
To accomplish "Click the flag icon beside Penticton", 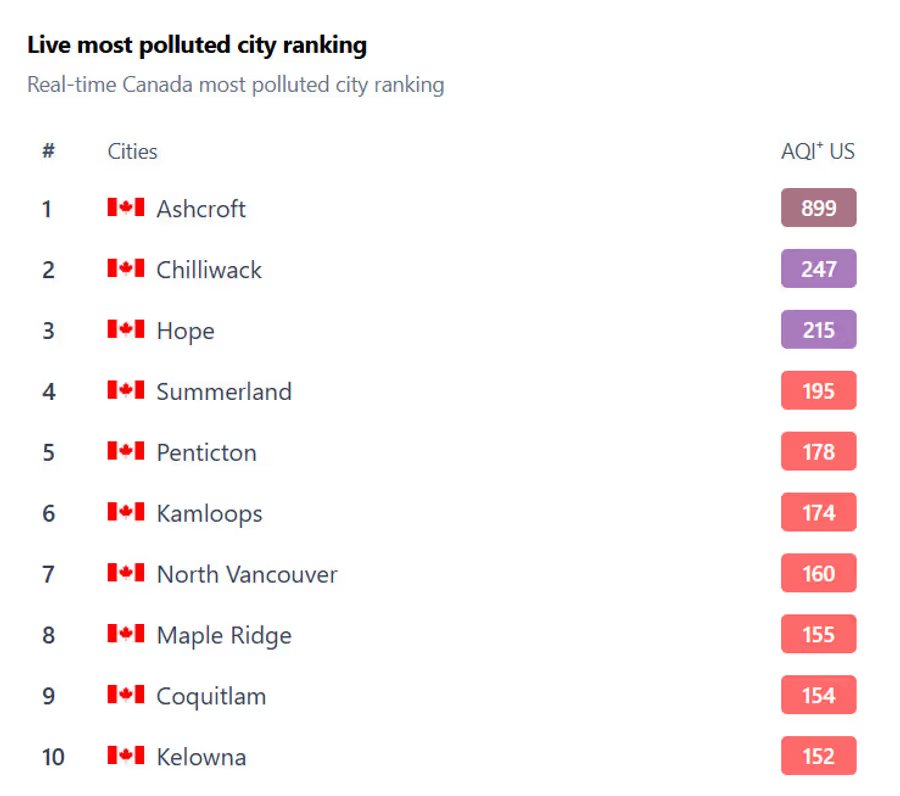I will [x=126, y=451].
